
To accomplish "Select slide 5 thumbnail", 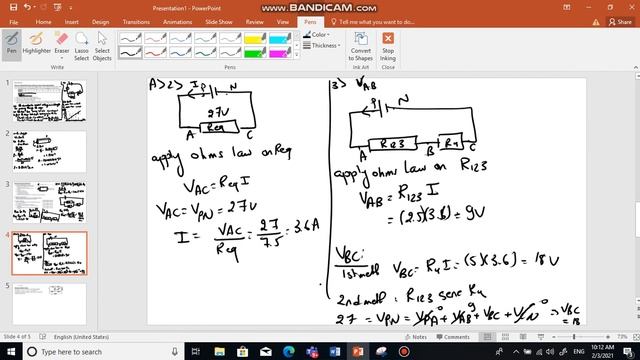I will 49,304.
